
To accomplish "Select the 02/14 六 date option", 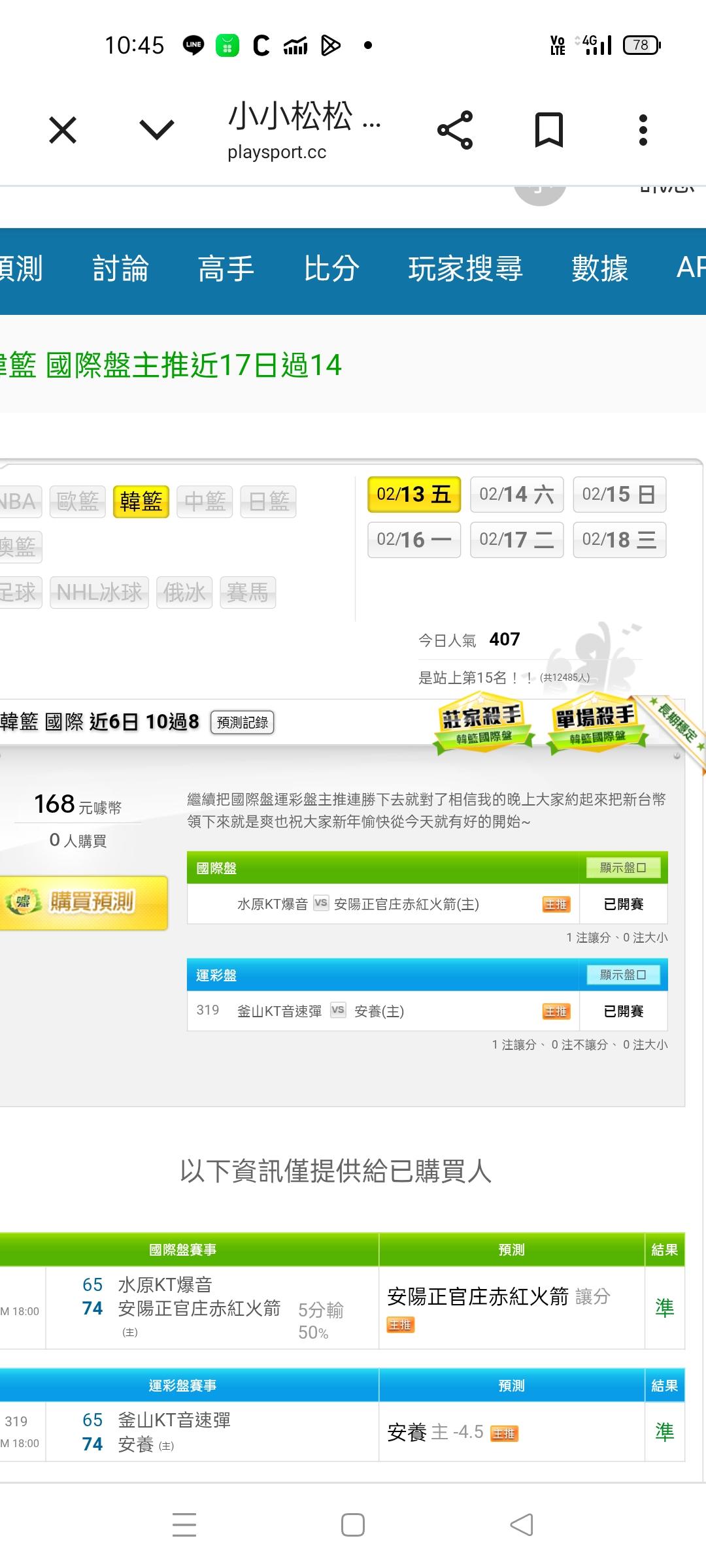I will click(516, 495).
